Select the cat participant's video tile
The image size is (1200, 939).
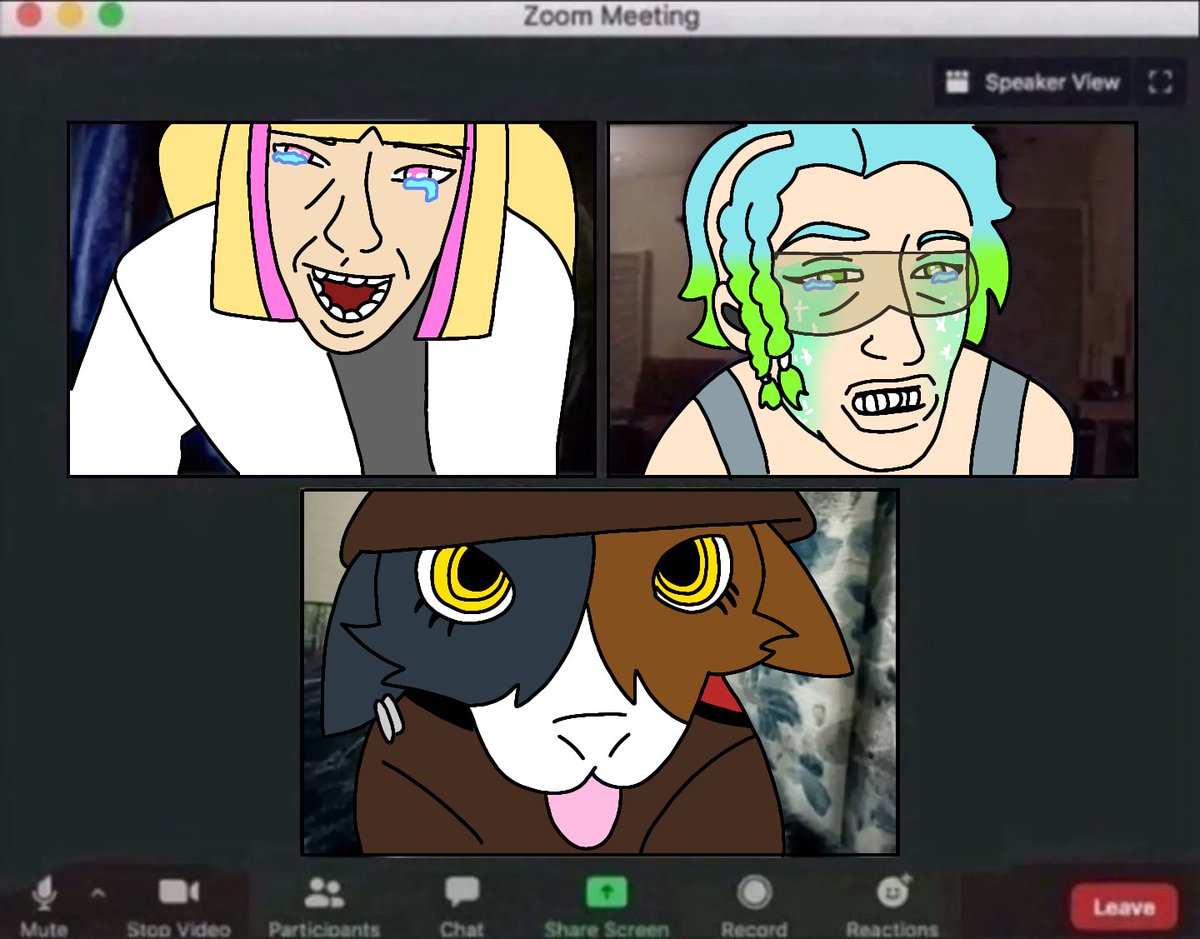pyautogui.click(x=600, y=672)
